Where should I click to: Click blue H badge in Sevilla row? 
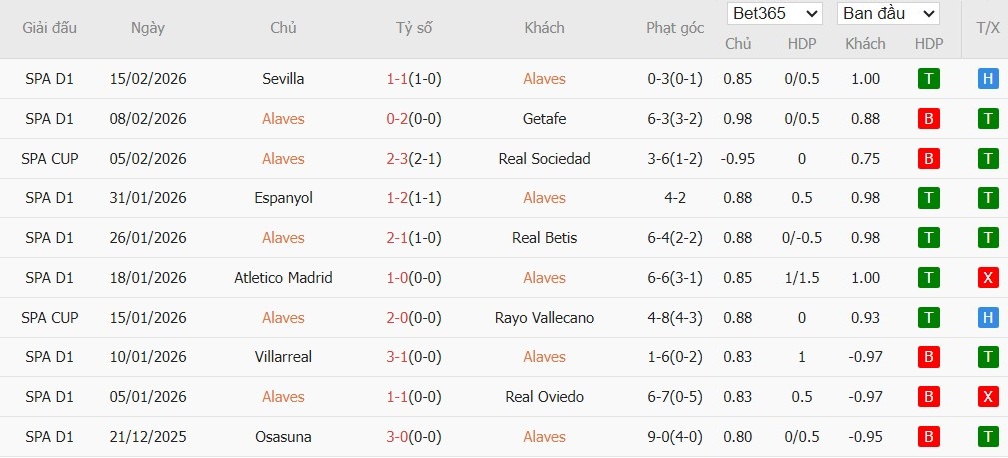point(988,79)
